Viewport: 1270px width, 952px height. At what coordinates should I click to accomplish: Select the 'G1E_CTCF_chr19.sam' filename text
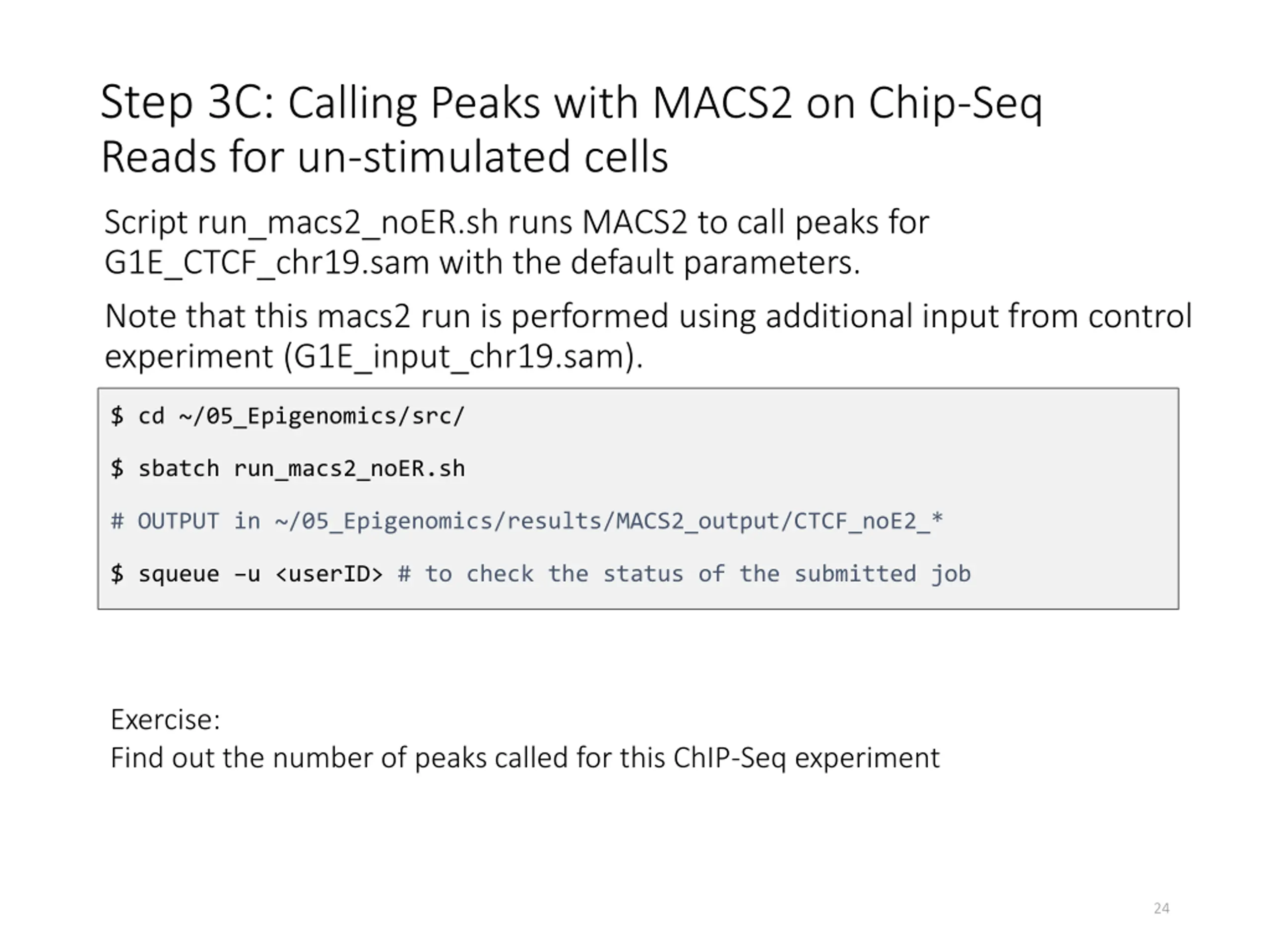pos(266,263)
